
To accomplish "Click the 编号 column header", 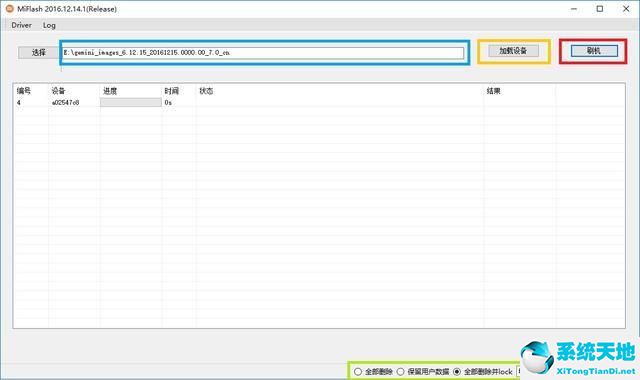I will [x=24, y=91].
